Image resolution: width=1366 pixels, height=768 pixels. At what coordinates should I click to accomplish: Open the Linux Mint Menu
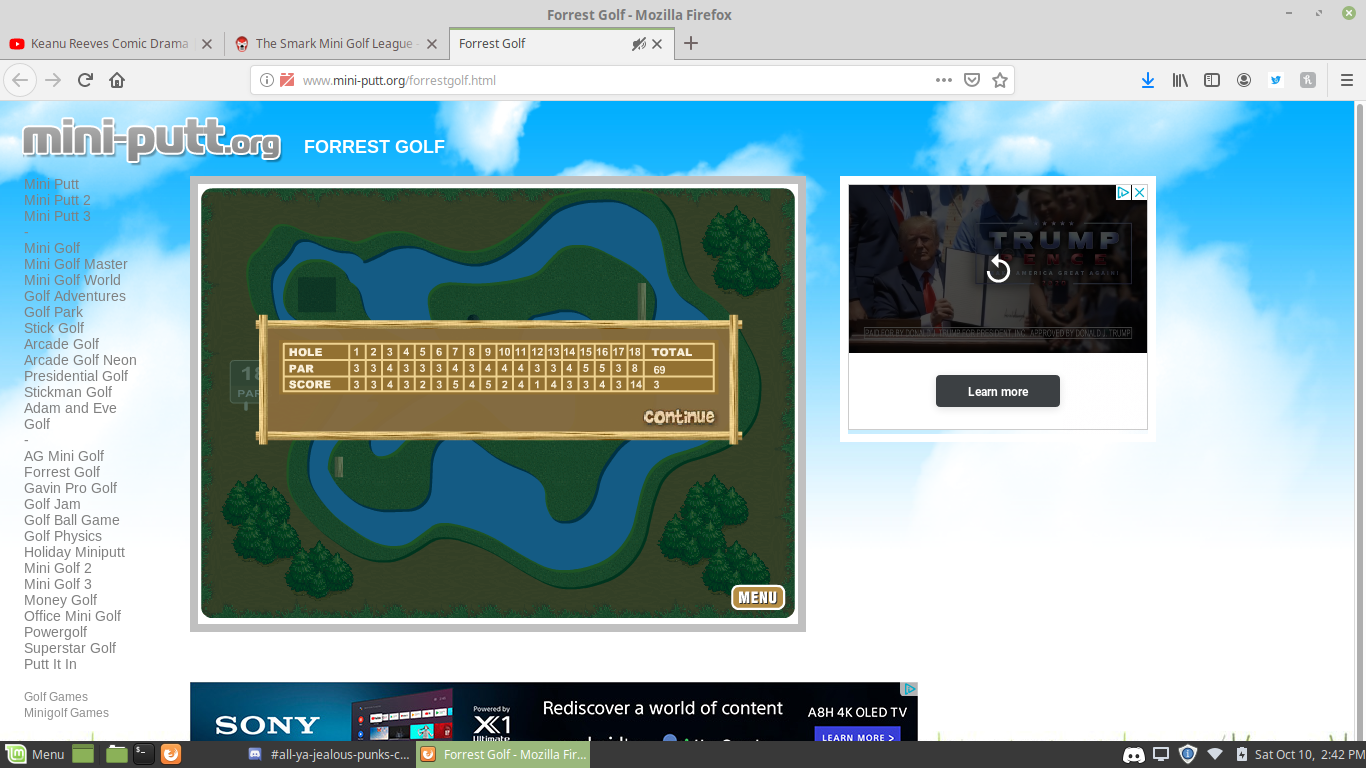[x=35, y=754]
